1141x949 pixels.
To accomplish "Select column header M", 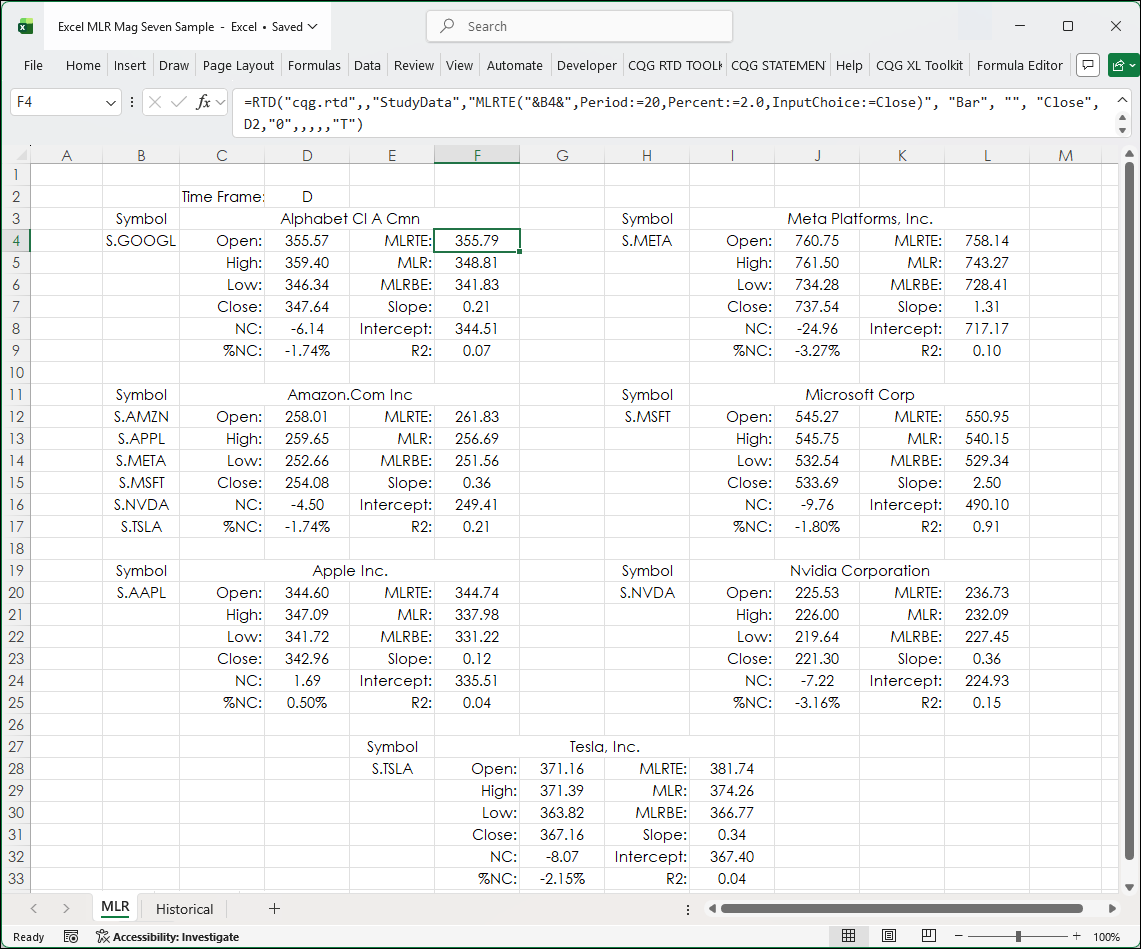I will [x=1065, y=155].
